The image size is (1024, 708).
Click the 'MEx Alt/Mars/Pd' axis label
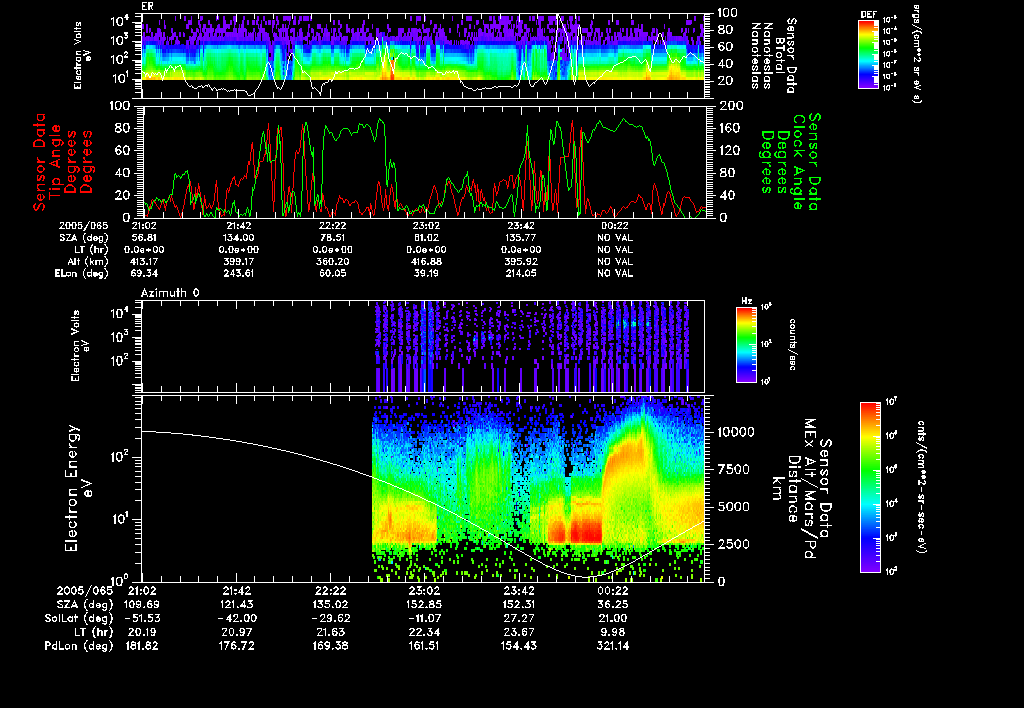coord(810,489)
